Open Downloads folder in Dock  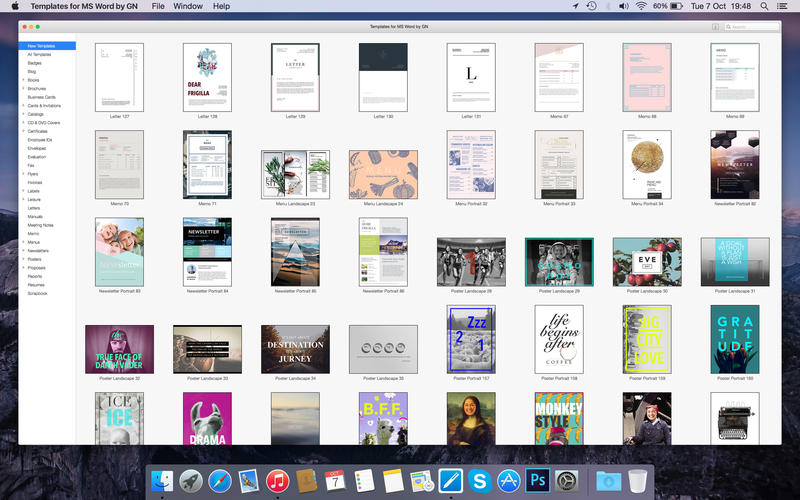[x=608, y=481]
